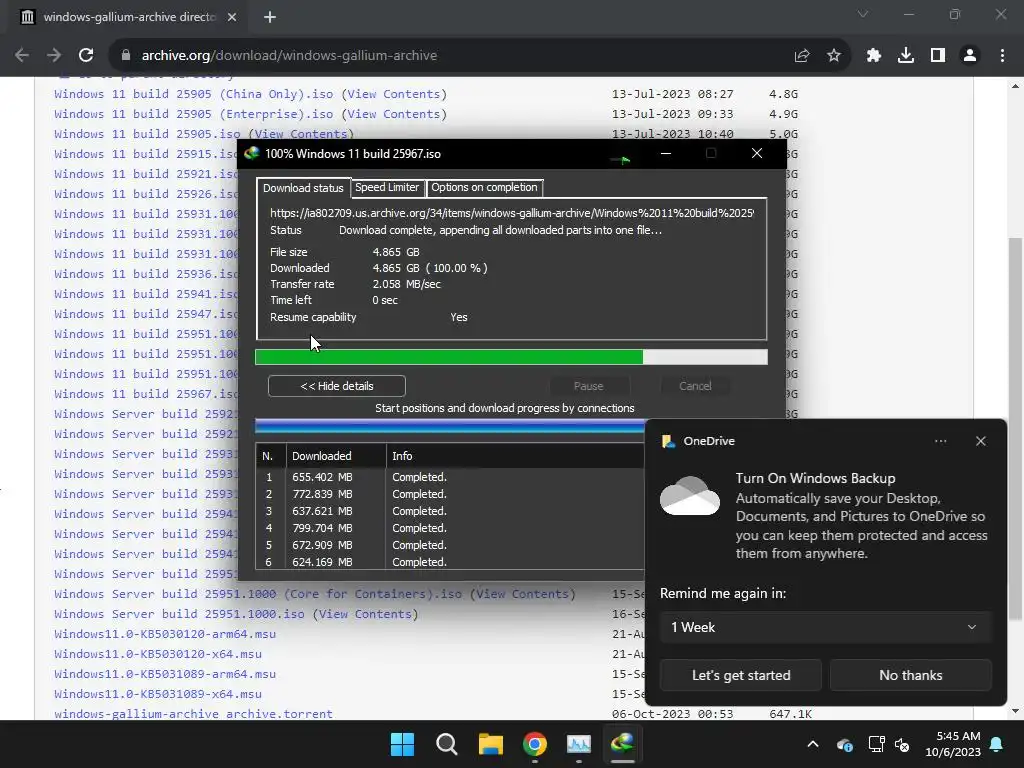Click OneDrive cloud icon in notification

pyautogui.click(x=690, y=496)
